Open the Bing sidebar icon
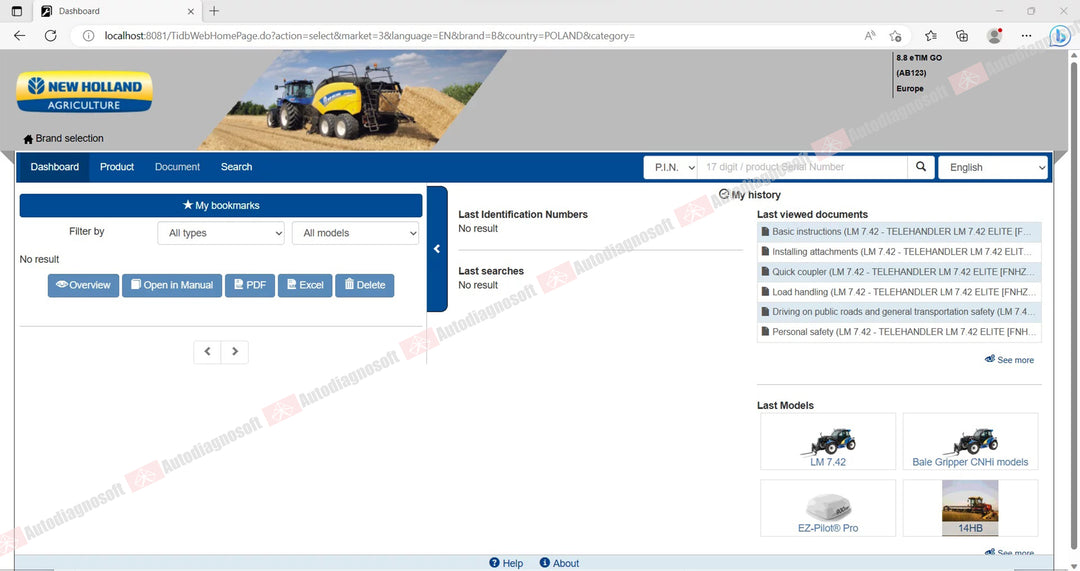 1059,35
